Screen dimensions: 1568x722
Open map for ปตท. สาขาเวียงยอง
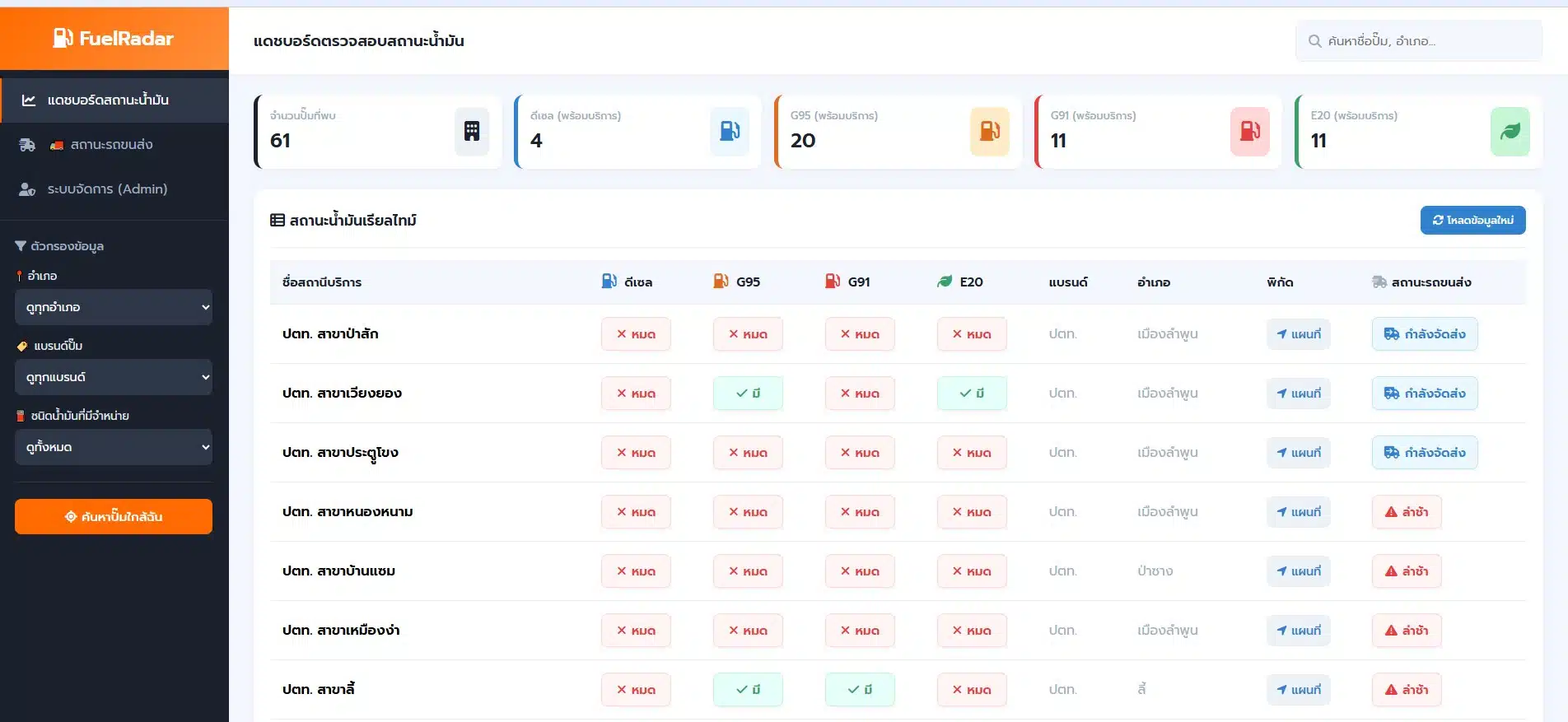1299,394
